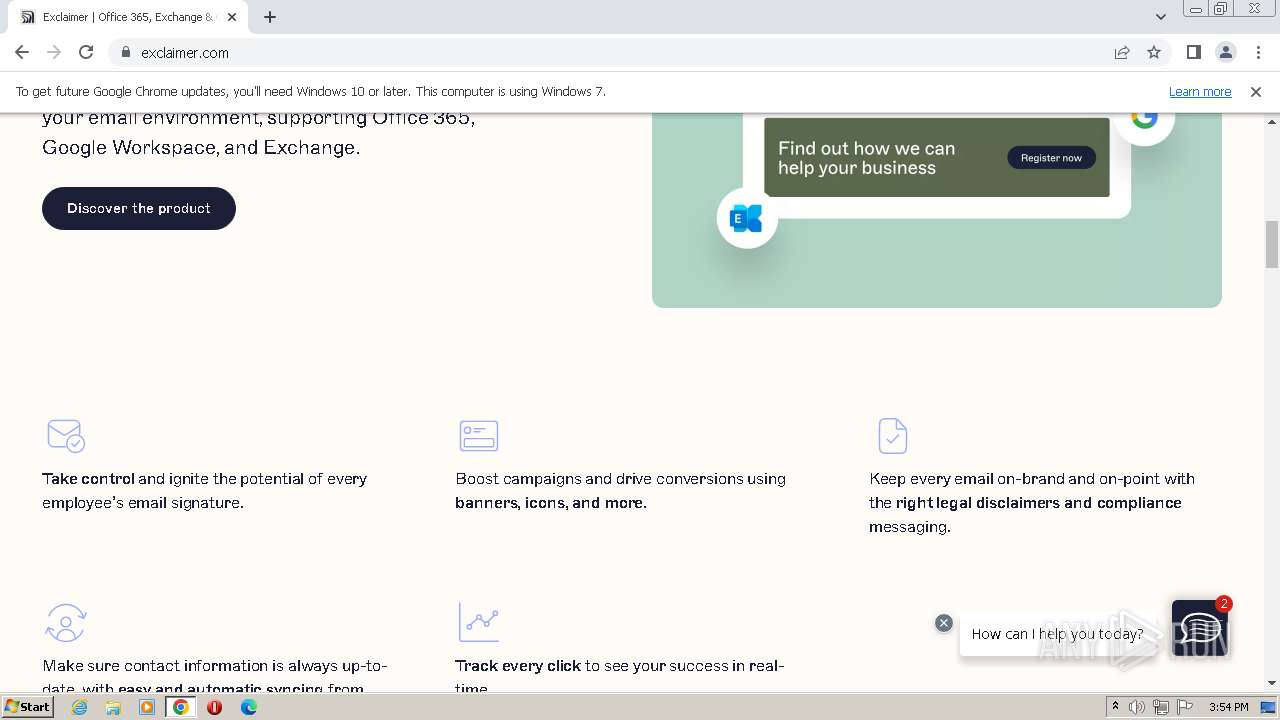This screenshot has width=1280, height=720.
Task: Click the contact syncing person icon
Action: click(66, 622)
